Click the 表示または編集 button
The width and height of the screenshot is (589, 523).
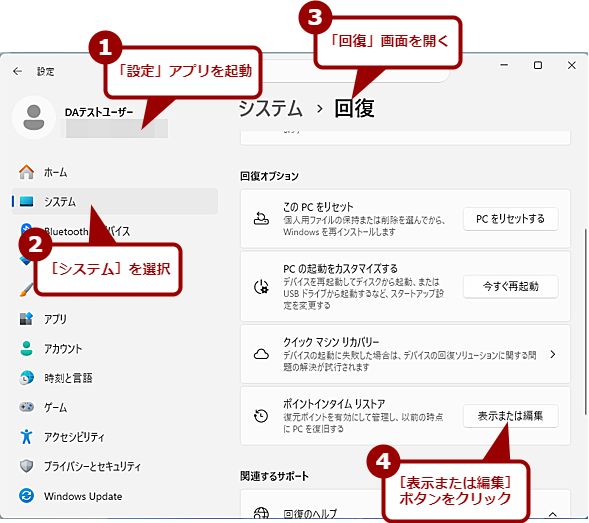pyautogui.click(x=510, y=416)
